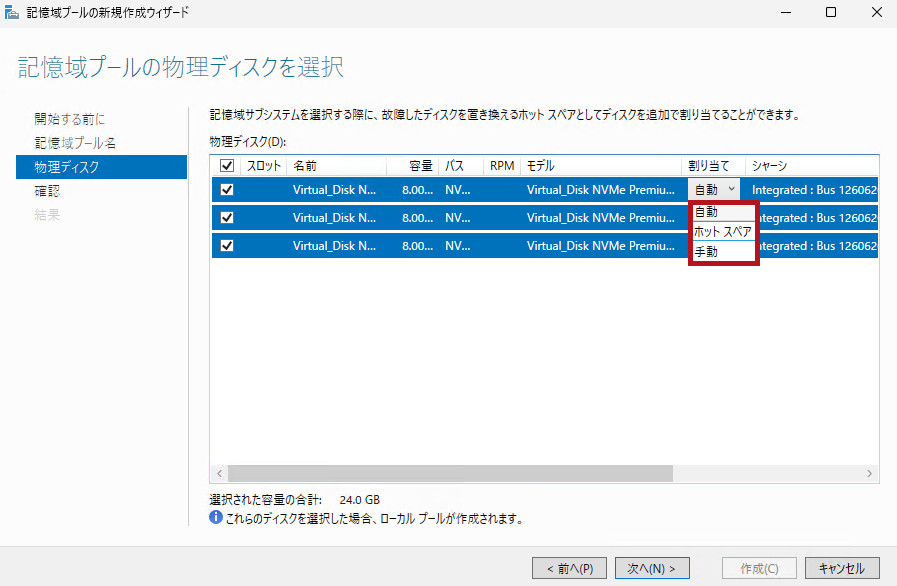Toggle the select-all disks header checkbox

[x=226, y=166]
